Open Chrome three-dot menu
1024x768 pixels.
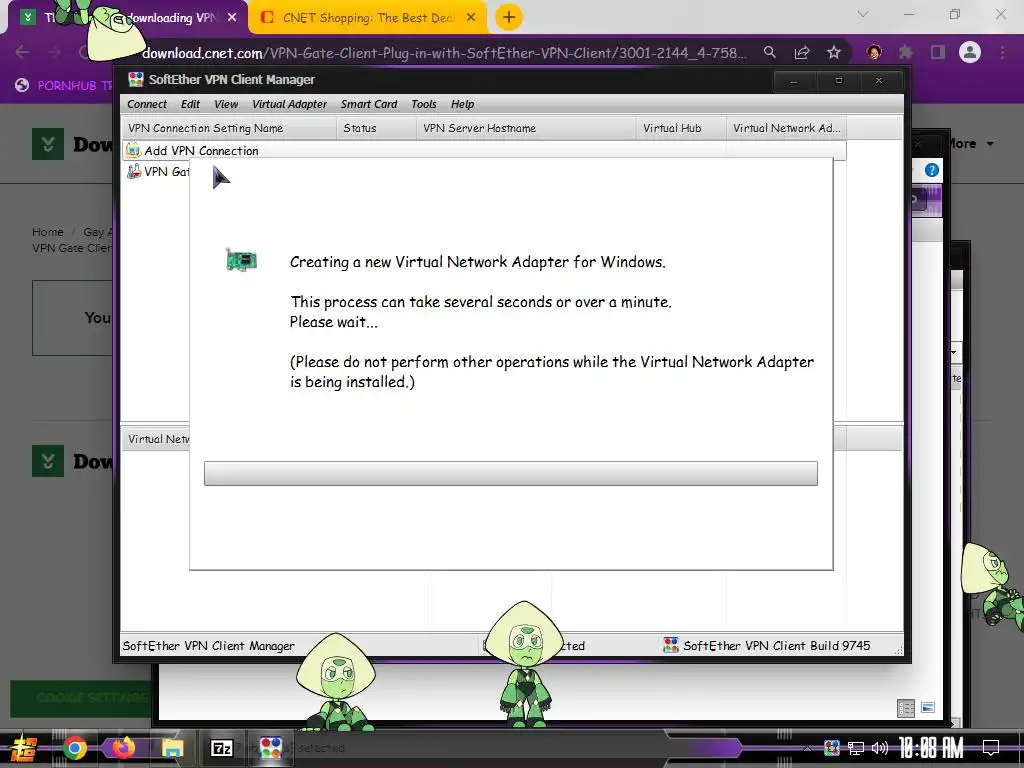coord(1002,52)
